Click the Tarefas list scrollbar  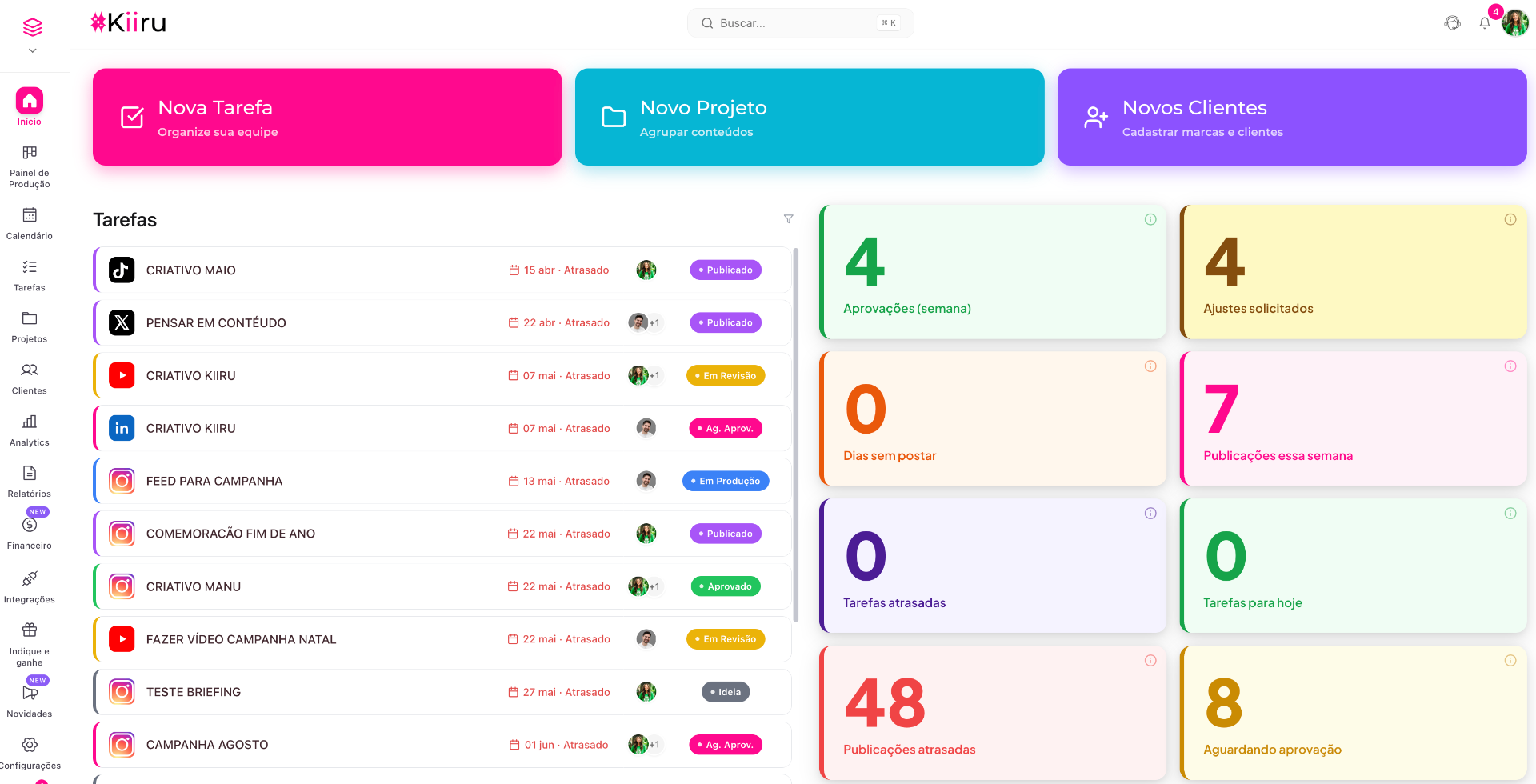point(795,435)
